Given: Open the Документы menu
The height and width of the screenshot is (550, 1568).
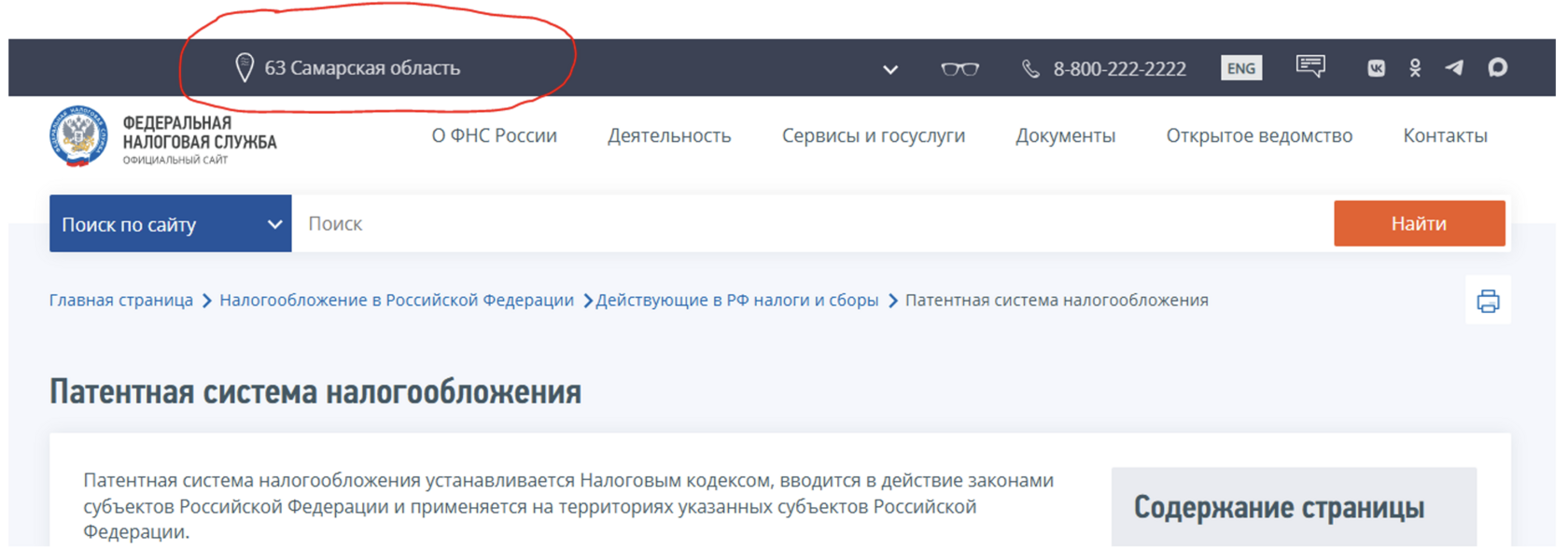Looking at the screenshot, I should 1065,135.
